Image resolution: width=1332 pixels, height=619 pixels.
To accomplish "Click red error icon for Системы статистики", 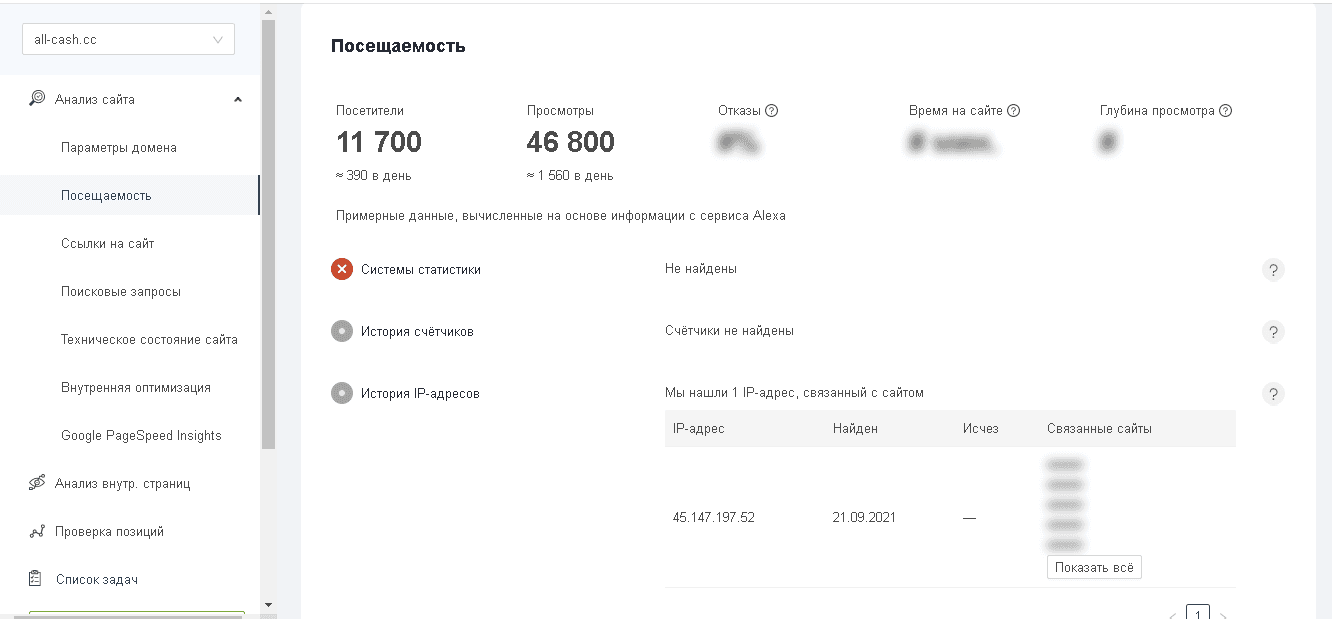I will coord(342,269).
